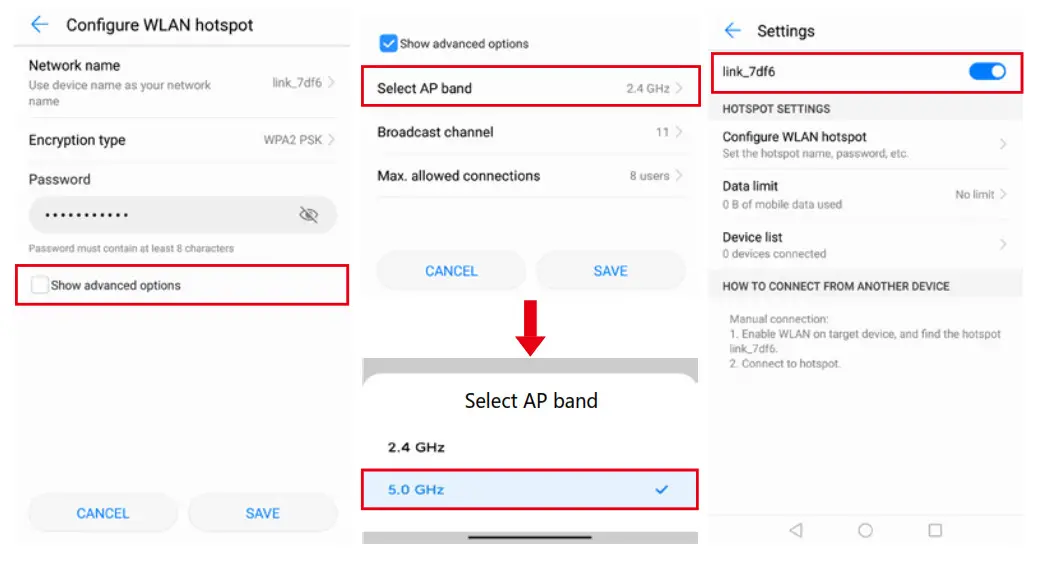
Task: Select the 5.0 GHz band option
Action: [x=530, y=490]
